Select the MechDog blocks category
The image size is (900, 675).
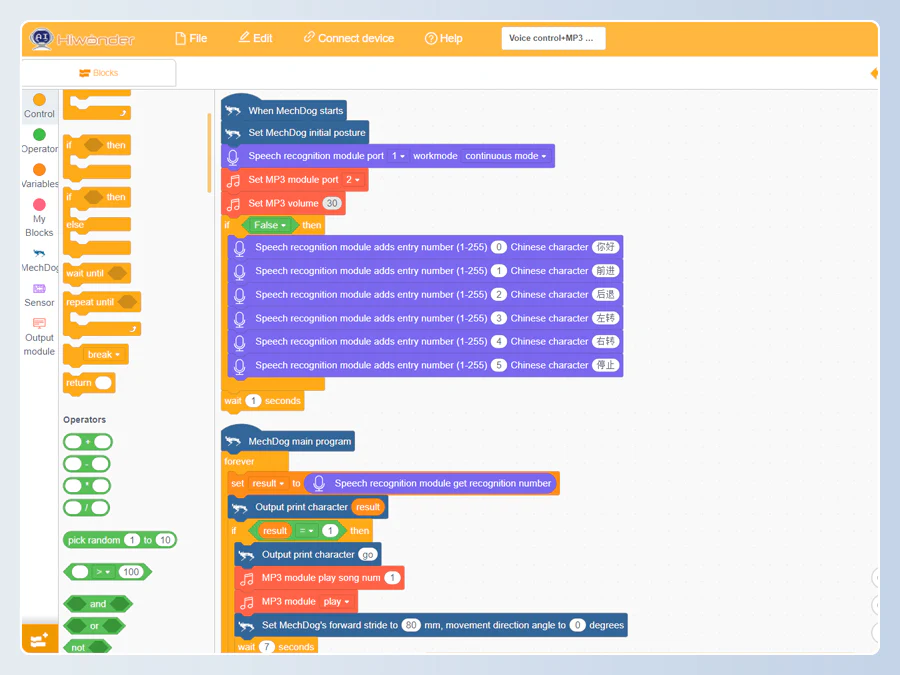pos(39,254)
